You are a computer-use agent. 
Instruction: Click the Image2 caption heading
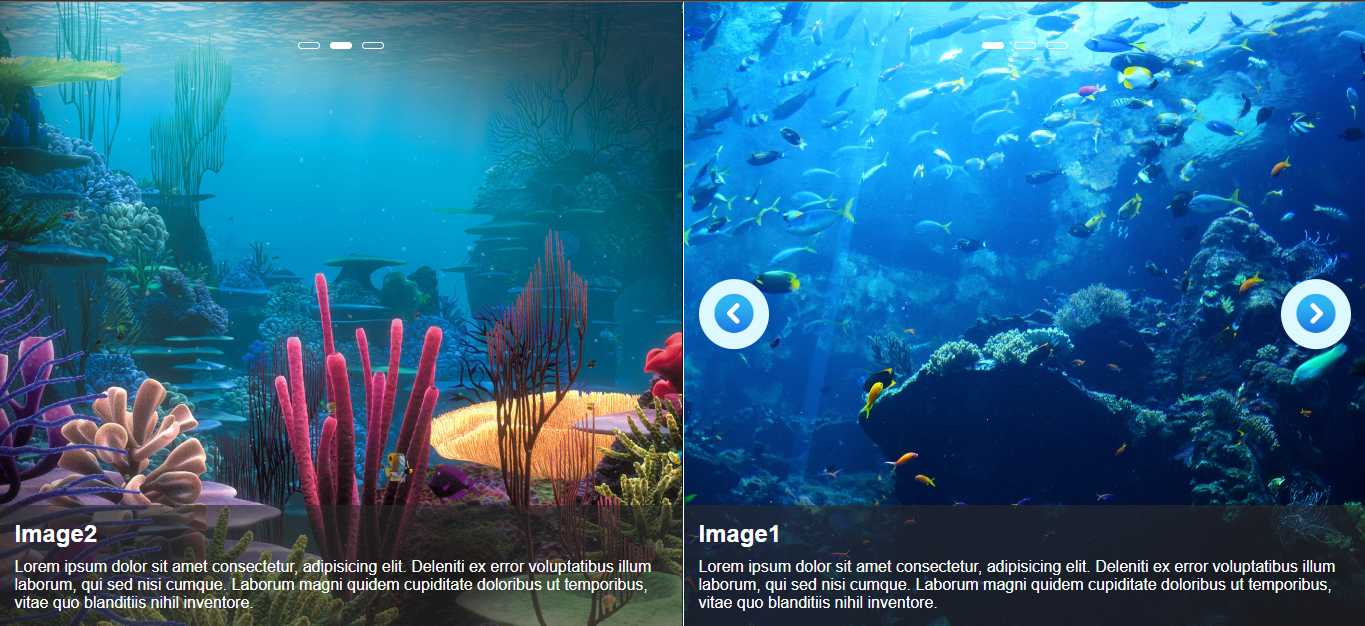(x=56, y=534)
